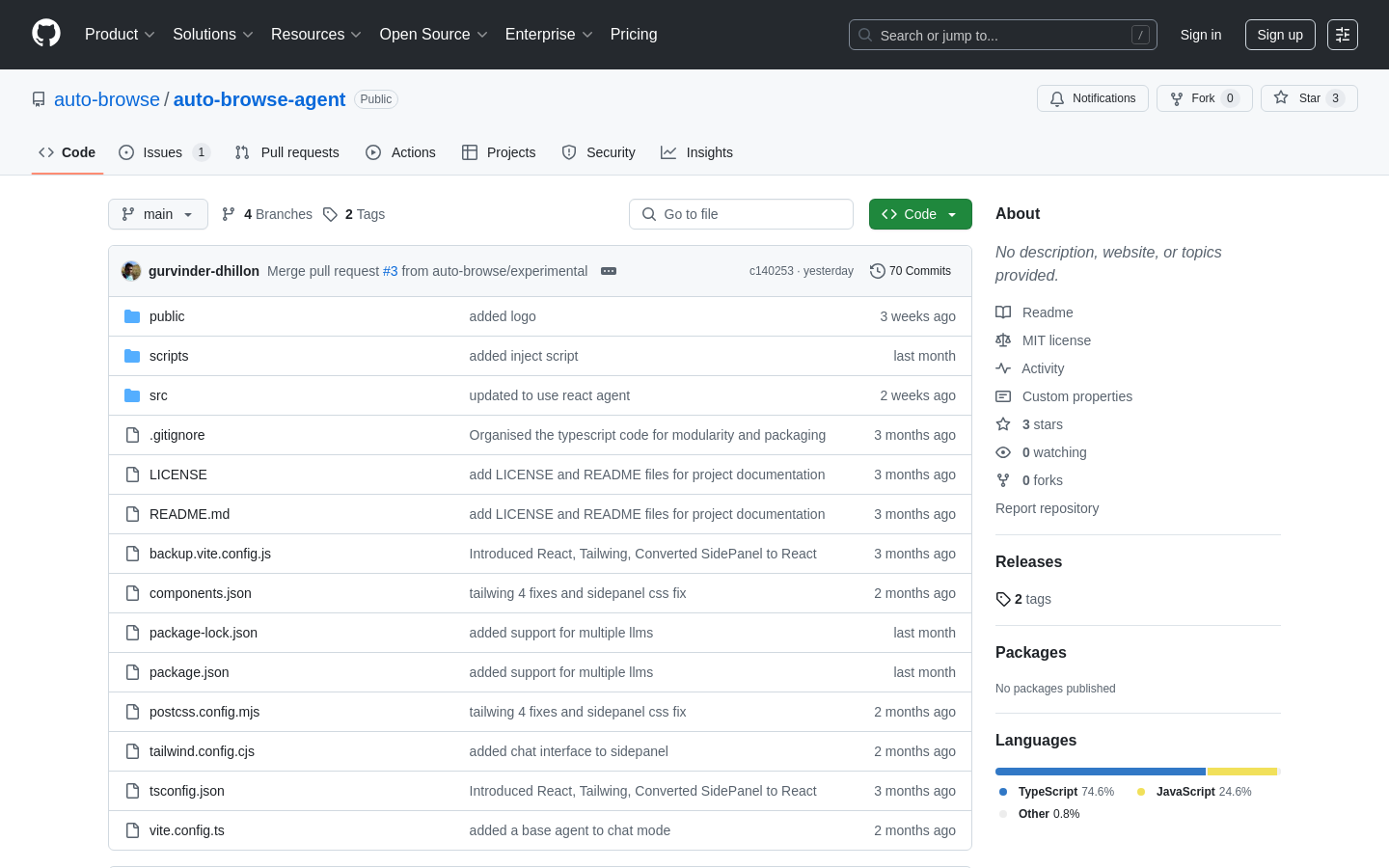Expand the Open Source menu
1389x868 pixels.
434,35
